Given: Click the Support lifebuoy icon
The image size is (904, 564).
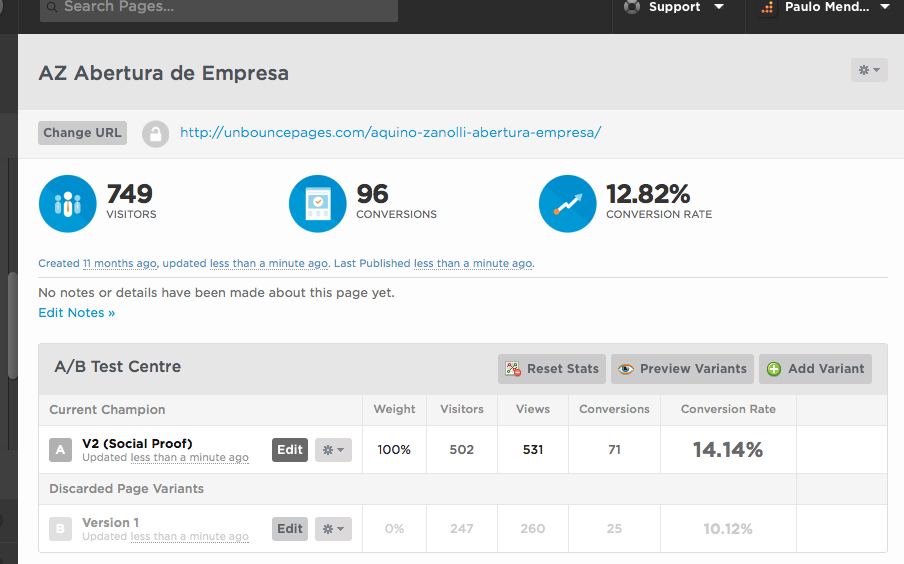Looking at the screenshot, I should (x=632, y=7).
